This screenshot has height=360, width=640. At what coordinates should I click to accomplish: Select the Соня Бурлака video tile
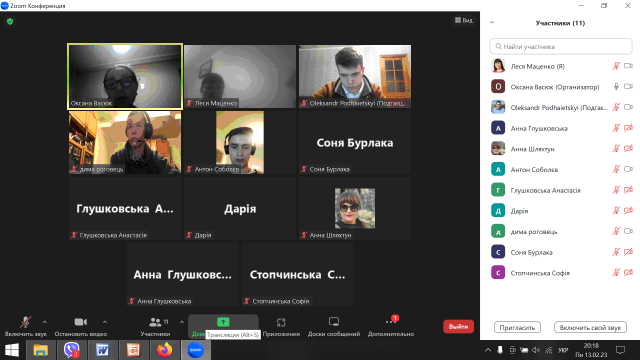(355, 142)
